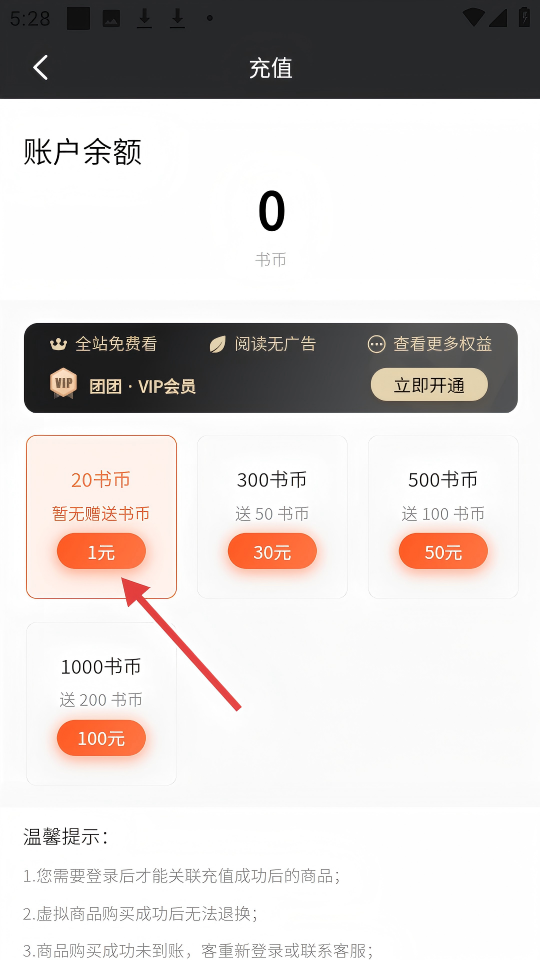Viewport: 540px width, 960px height.
Task: Click the 立即开通 button
Action: click(429, 385)
